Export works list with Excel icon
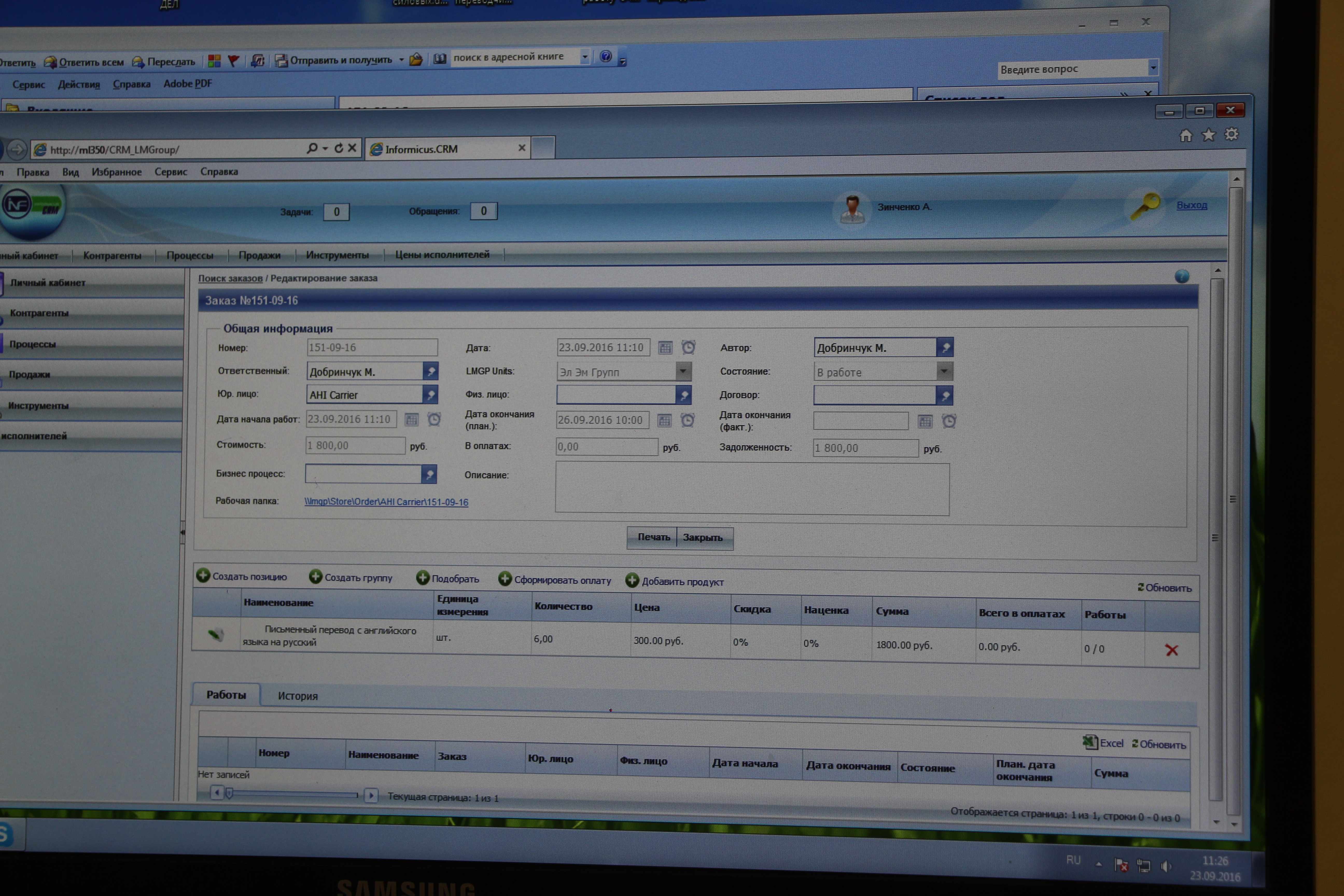The image size is (1344, 896). [1090, 742]
